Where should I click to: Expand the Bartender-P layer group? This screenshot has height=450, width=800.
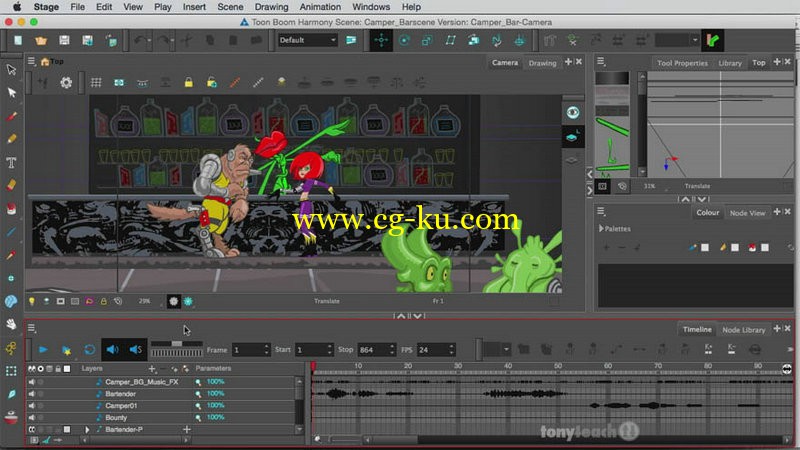[87, 430]
